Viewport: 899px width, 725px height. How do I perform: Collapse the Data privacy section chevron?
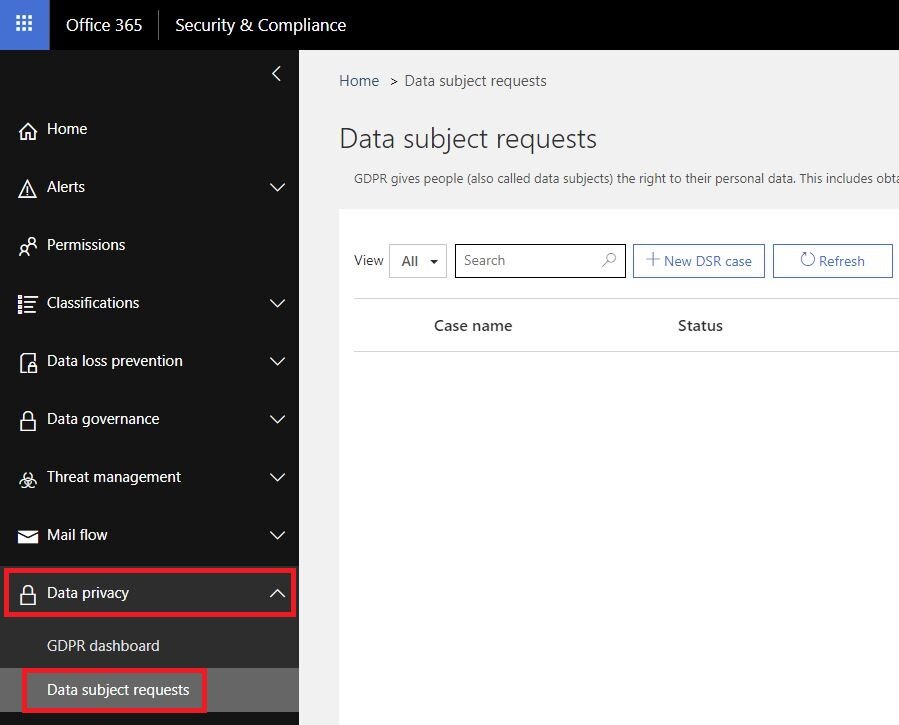(277, 593)
